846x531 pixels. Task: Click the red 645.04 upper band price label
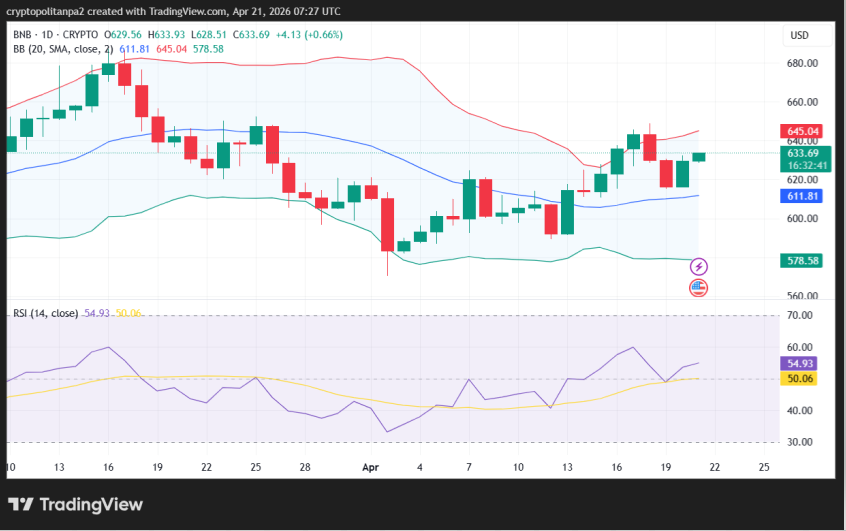pos(803,131)
